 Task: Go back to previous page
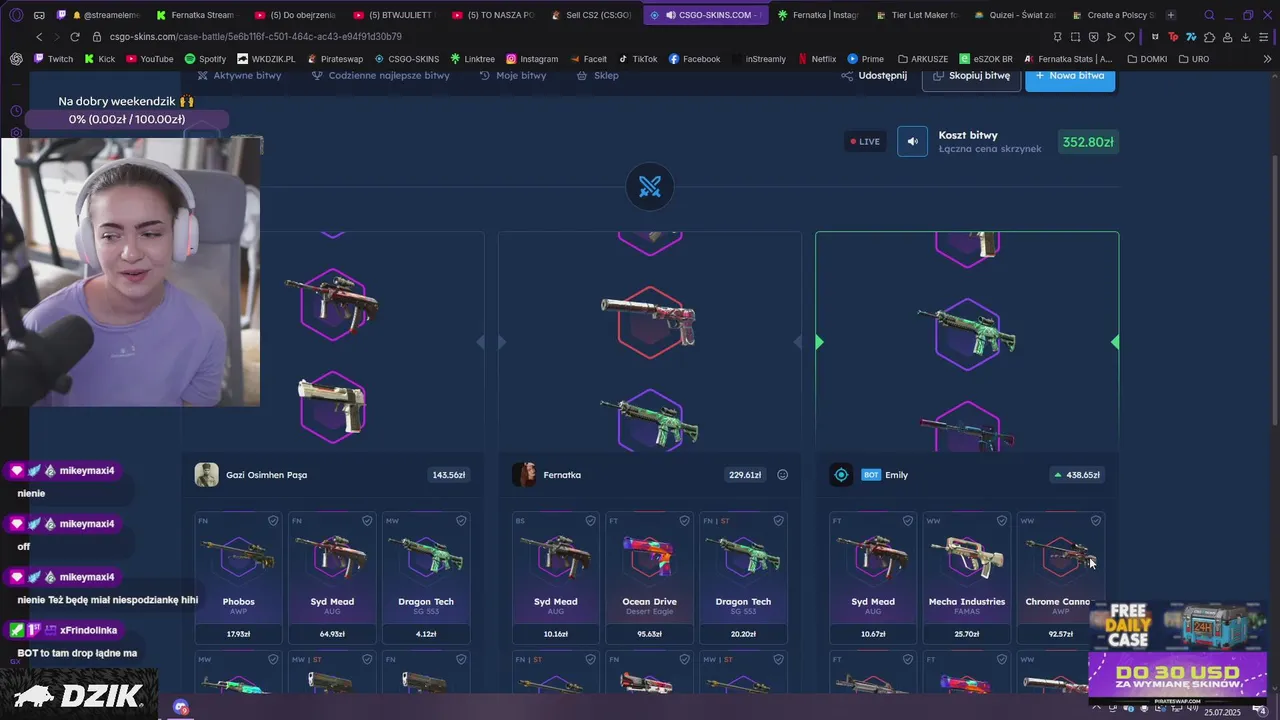[x=39, y=37]
